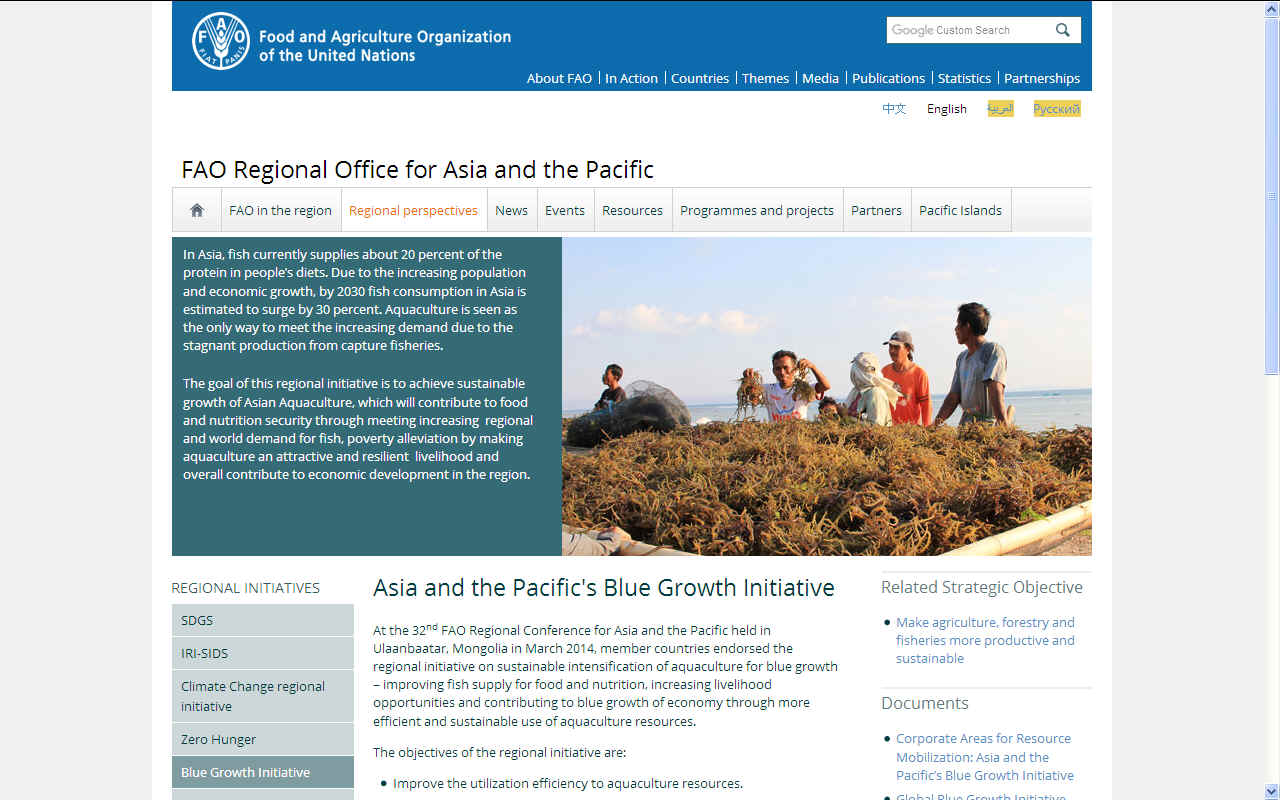
Task: Click the scrollbar down arrow
Action: [1272, 792]
